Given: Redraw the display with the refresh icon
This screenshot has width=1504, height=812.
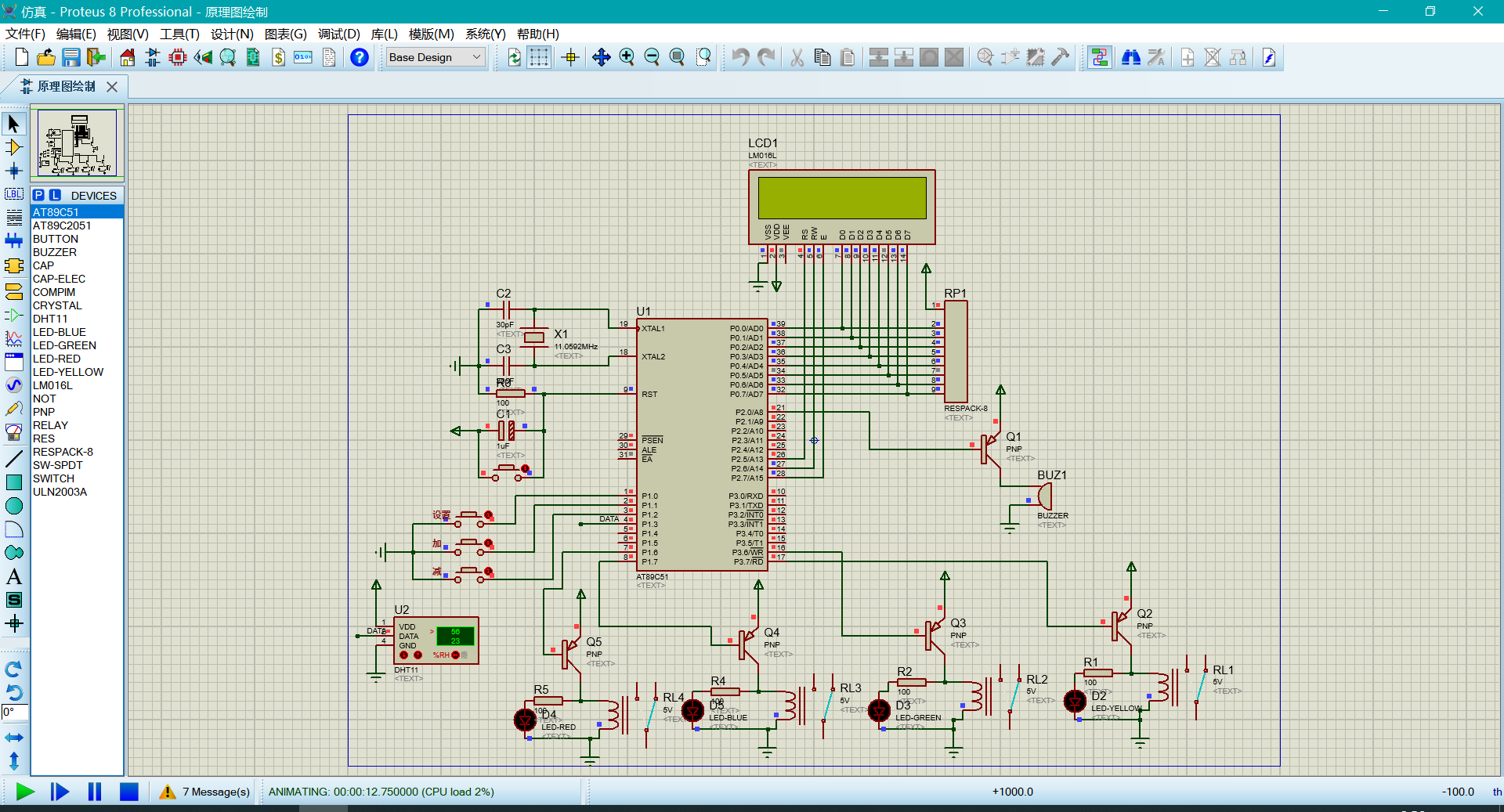Looking at the screenshot, I should coord(515,57).
